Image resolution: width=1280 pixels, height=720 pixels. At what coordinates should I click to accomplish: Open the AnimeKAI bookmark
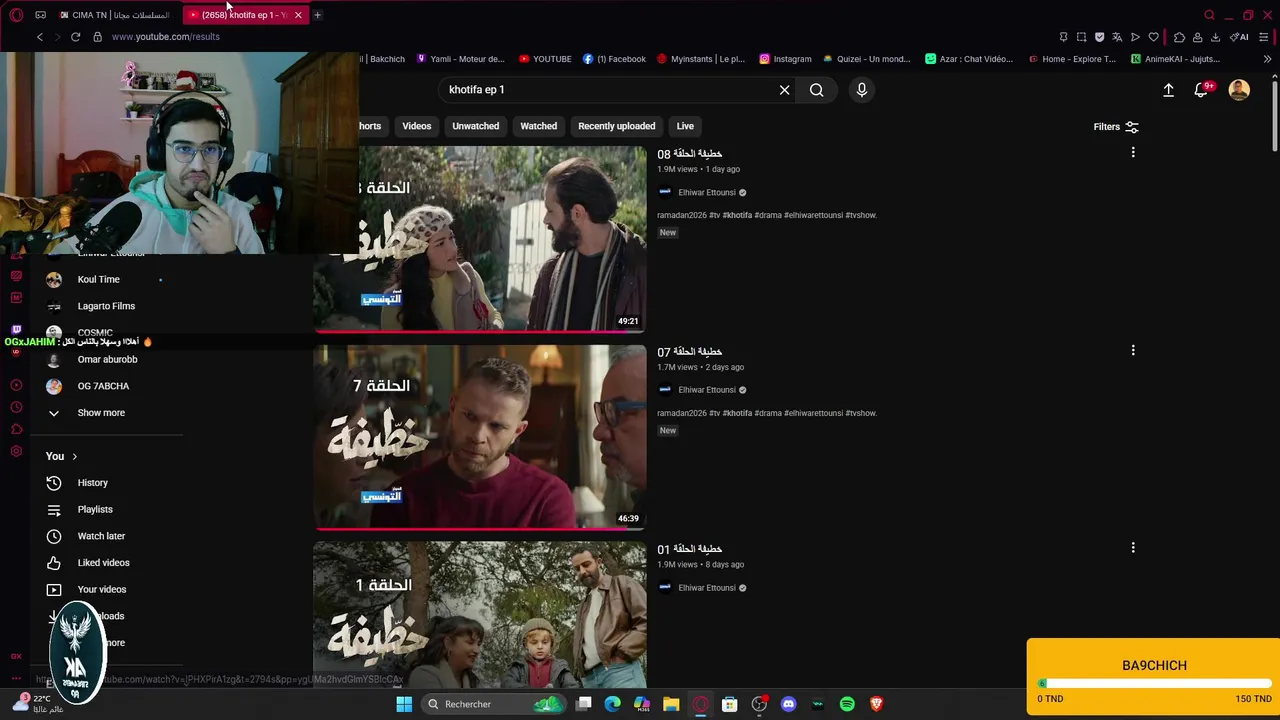pyautogui.click(x=1175, y=59)
